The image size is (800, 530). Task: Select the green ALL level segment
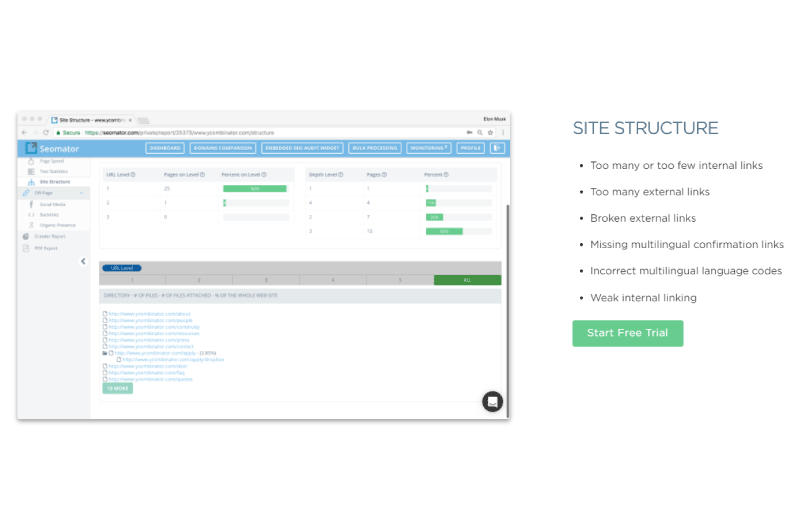click(x=467, y=280)
